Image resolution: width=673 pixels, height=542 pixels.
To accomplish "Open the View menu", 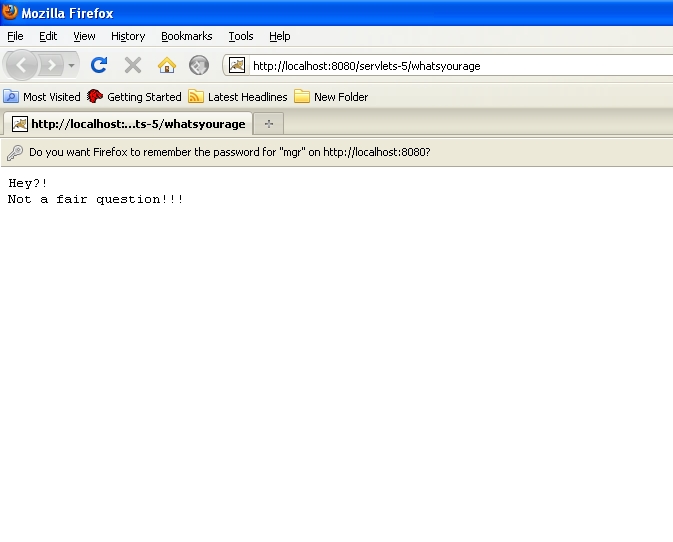I will [x=84, y=36].
